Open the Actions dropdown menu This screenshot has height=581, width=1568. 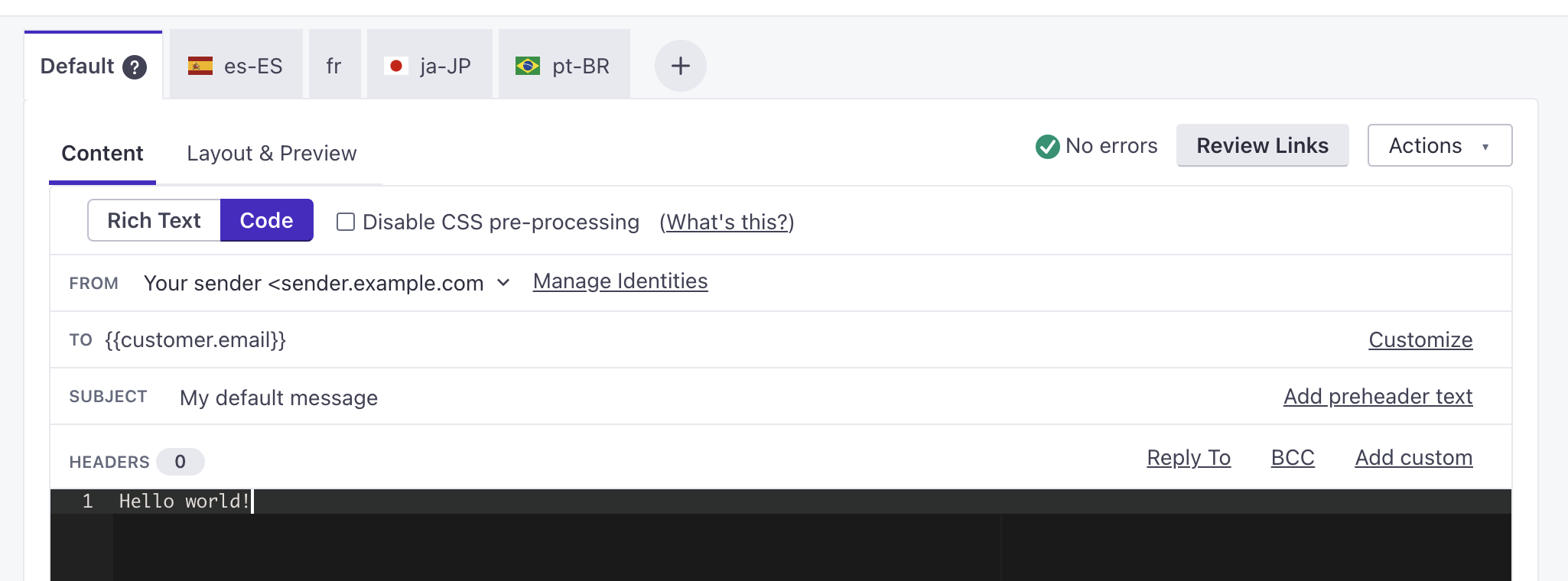pyautogui.click(x=1440, y=145)
